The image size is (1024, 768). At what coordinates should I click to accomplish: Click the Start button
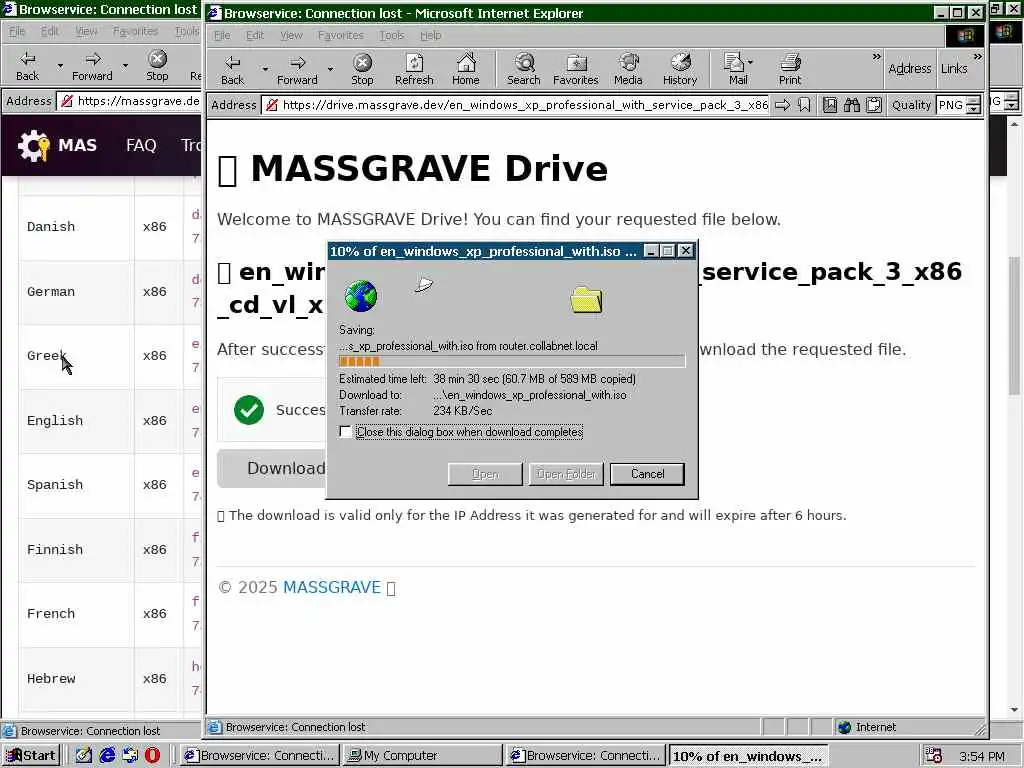click(x=31, y=756)
